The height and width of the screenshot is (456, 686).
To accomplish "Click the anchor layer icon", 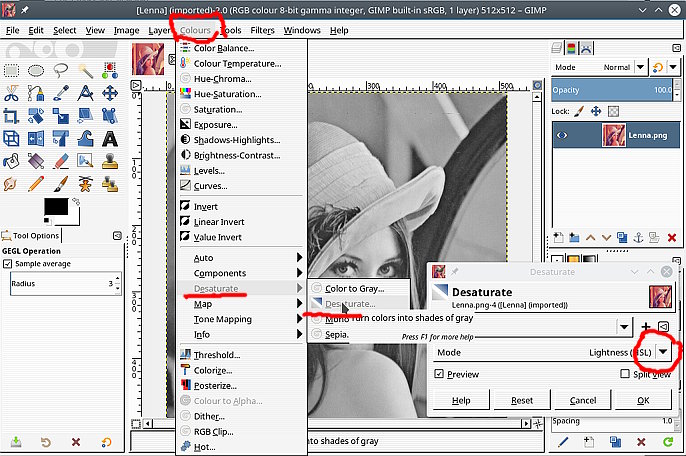I will (639, 238).
